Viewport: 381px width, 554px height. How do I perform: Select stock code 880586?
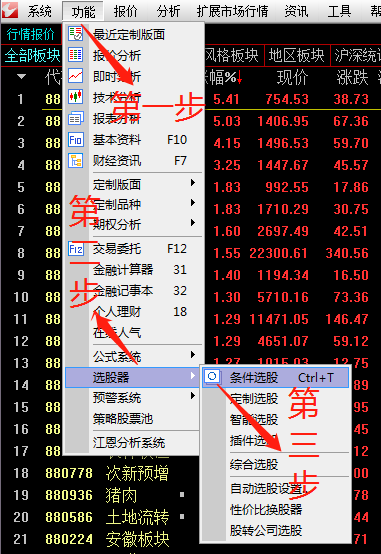(69, 517)
